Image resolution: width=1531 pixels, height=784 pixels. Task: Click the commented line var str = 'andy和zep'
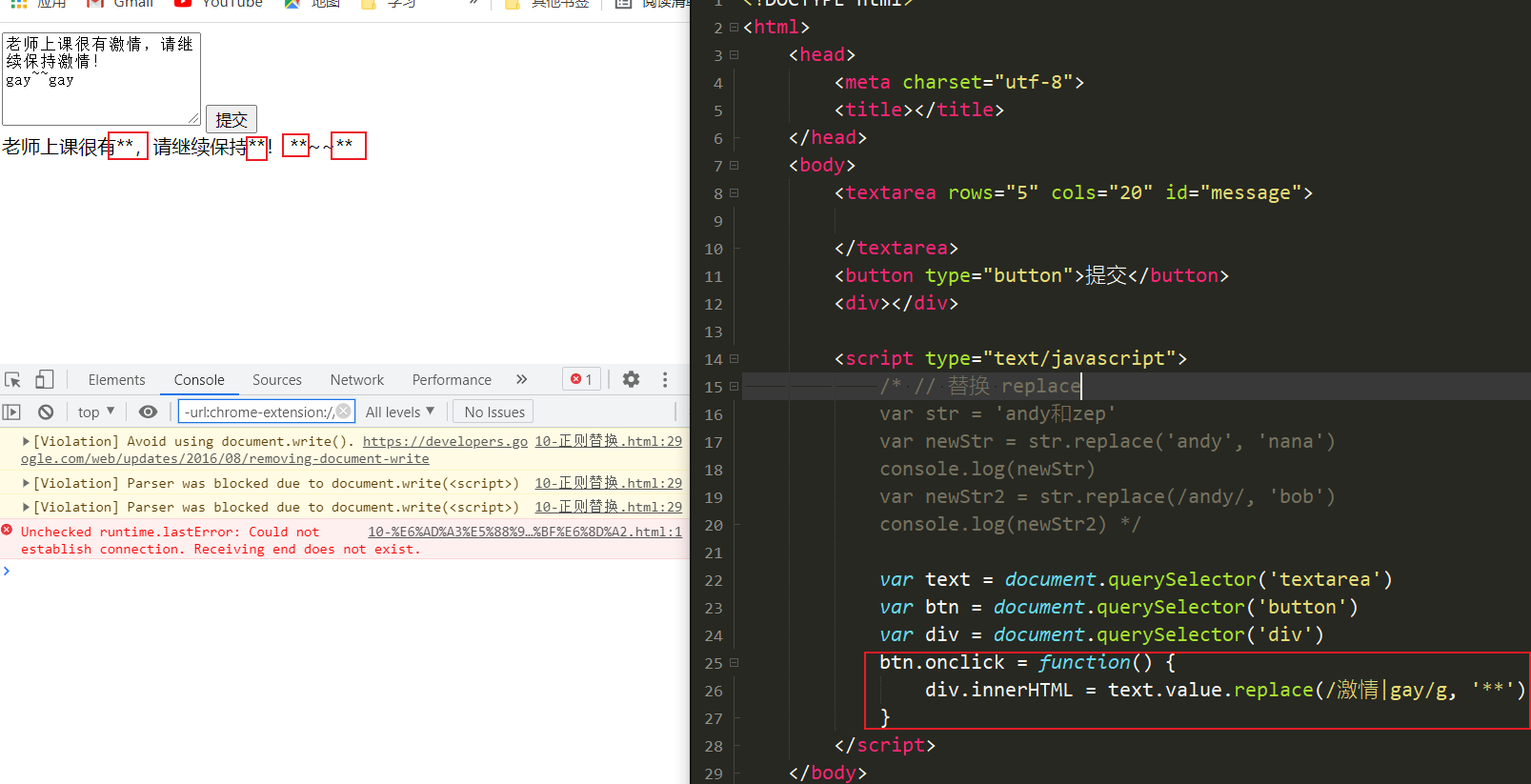pos(997,414)
